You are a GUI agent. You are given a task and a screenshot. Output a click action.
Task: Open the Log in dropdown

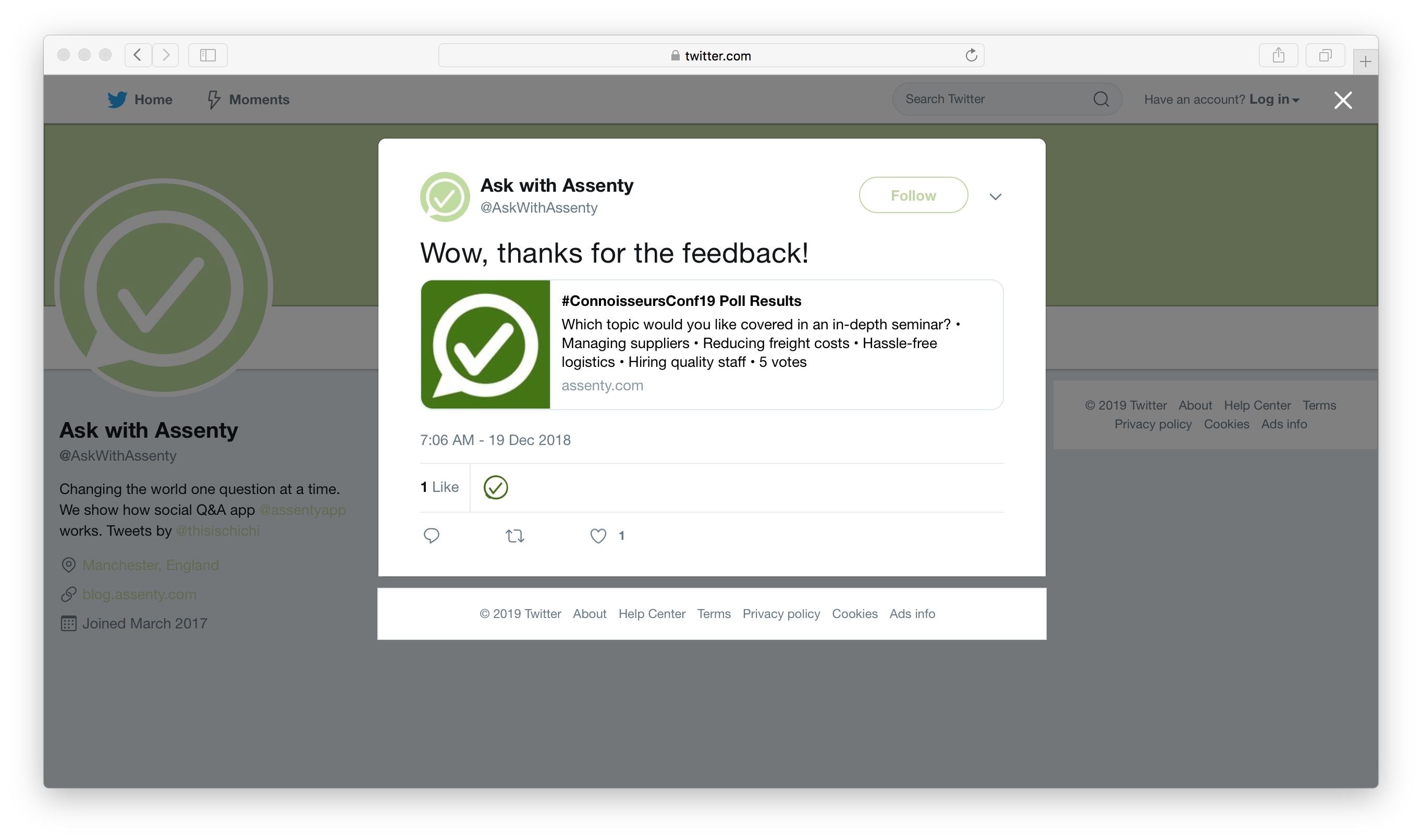click(x=1274, y=100)
